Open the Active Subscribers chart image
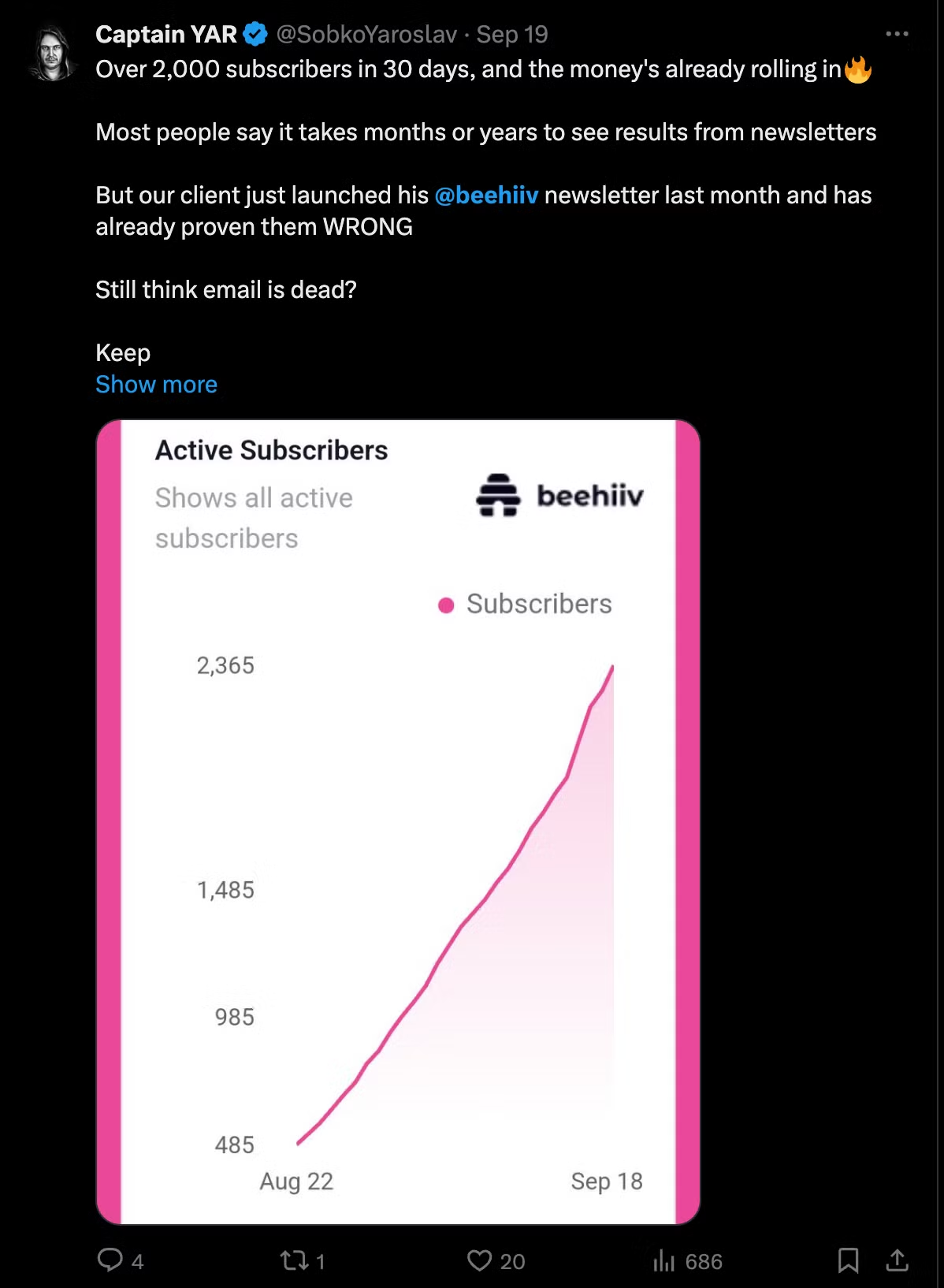Viewport: 944px width, 1288px height. coord(398,821)
